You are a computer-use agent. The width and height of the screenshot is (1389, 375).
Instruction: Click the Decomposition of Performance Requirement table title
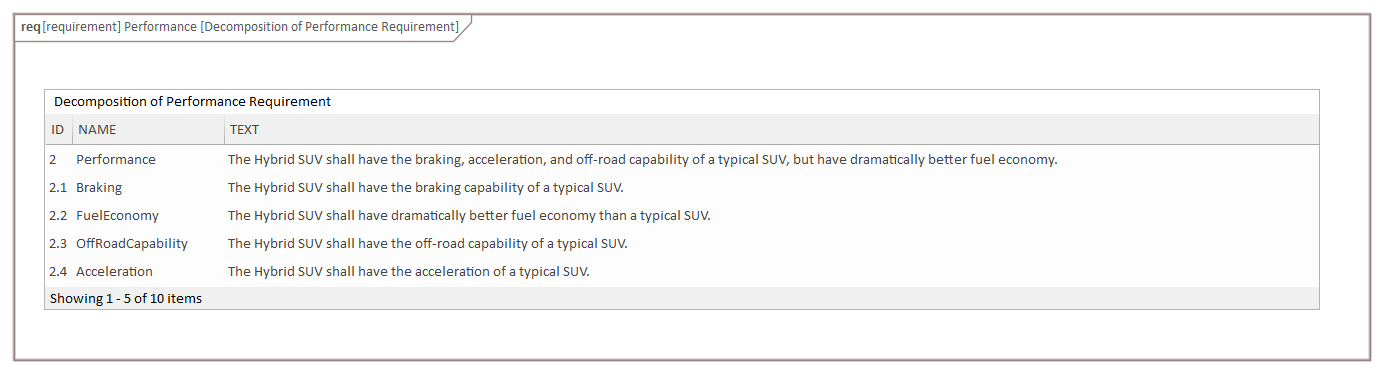coord(192,101)
